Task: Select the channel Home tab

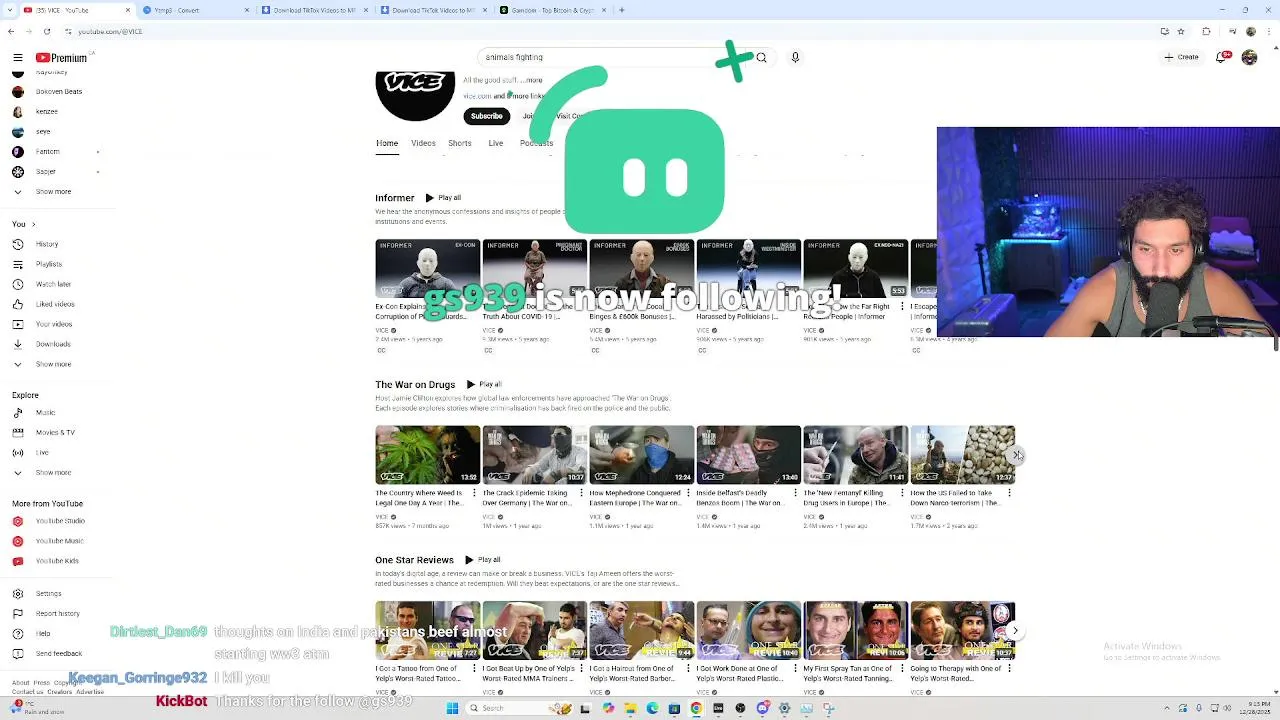Action: (x=387, y=143)
